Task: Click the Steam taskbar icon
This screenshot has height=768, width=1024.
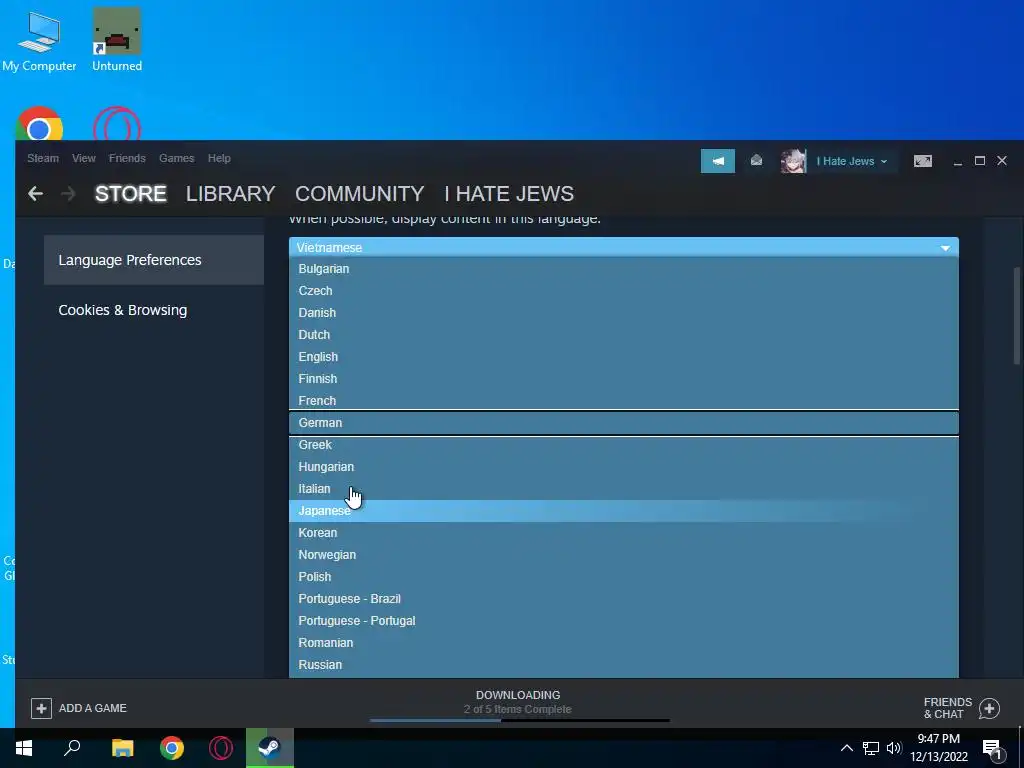Action: 270,748
